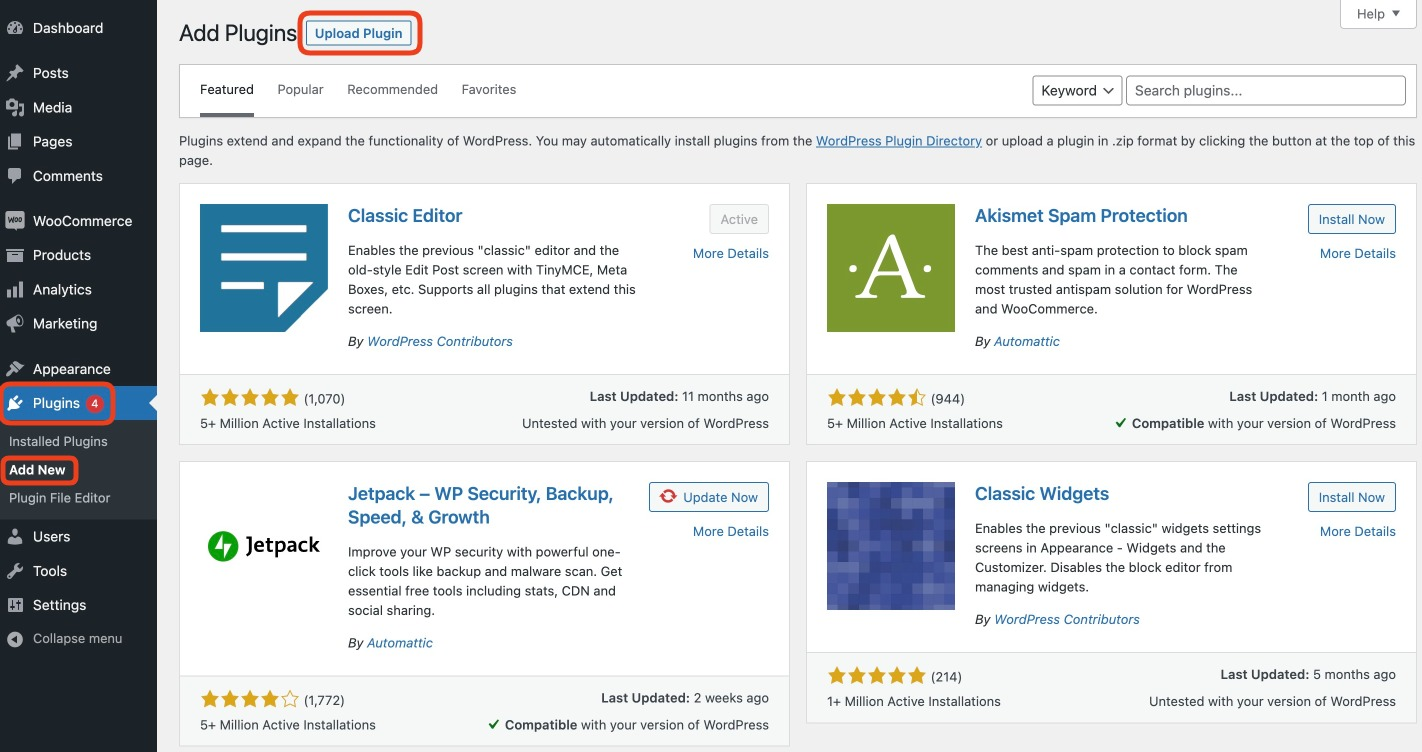Click the Tools wrench icon

[15, 571]
